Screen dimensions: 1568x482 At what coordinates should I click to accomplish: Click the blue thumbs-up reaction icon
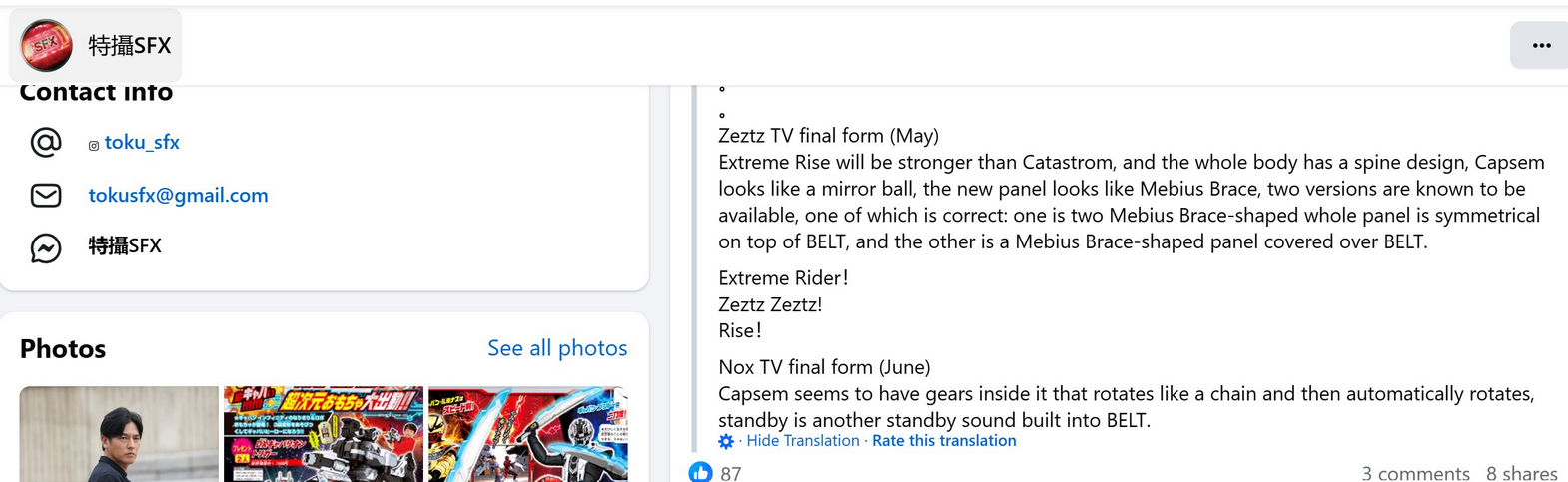701,472
